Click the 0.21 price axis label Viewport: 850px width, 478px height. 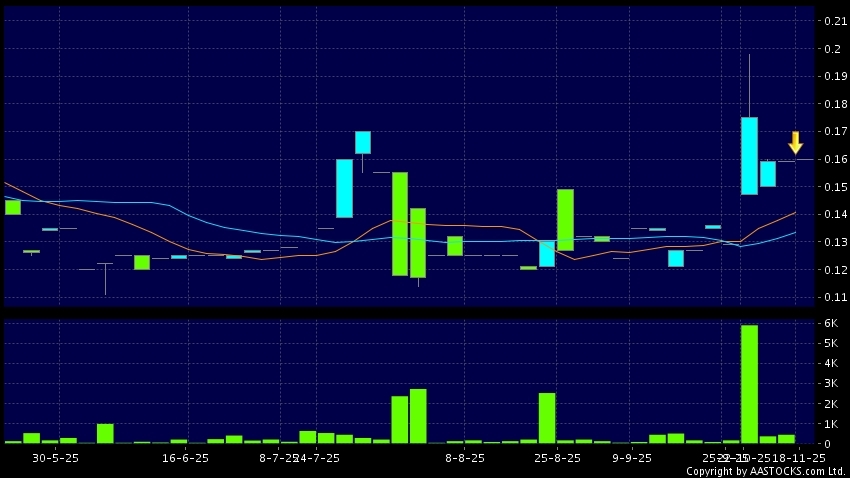click(834, 21)
